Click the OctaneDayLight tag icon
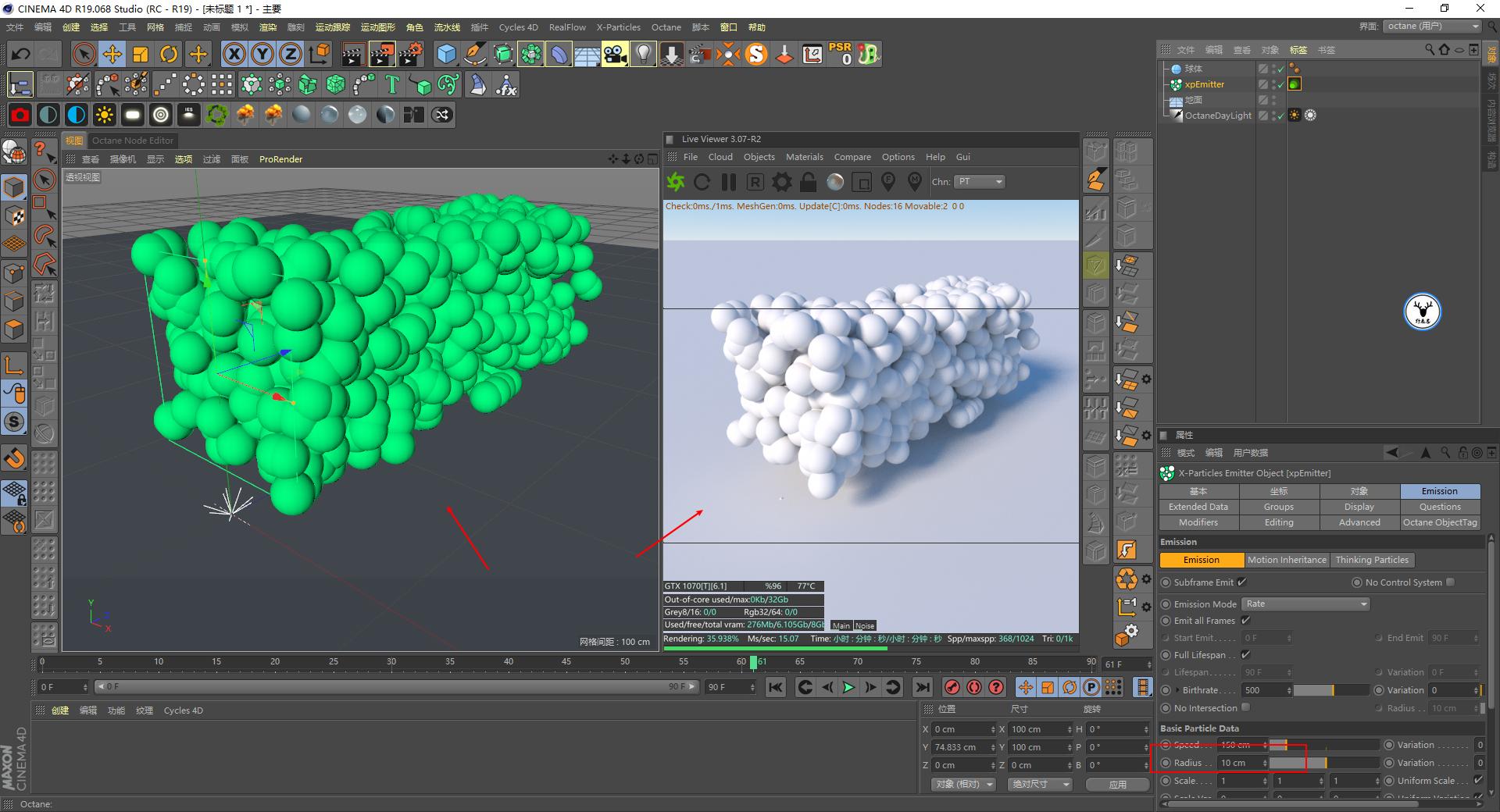The image size is (1500, 812). pyautogui.click(x=1295, y=115)
